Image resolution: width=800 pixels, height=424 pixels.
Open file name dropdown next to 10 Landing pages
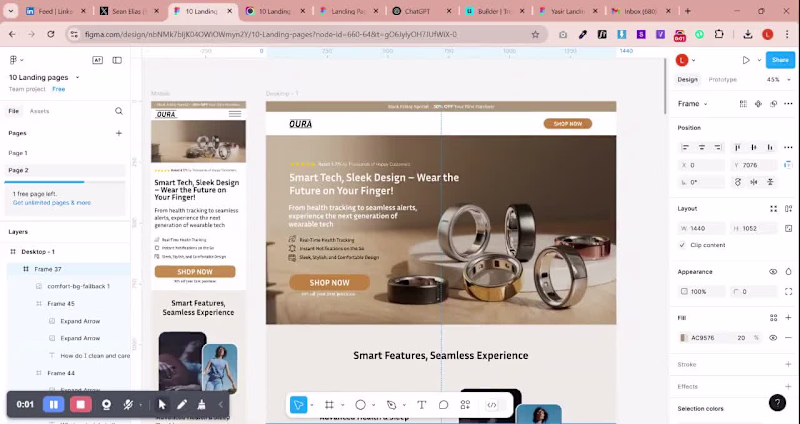tap(78, 78)
